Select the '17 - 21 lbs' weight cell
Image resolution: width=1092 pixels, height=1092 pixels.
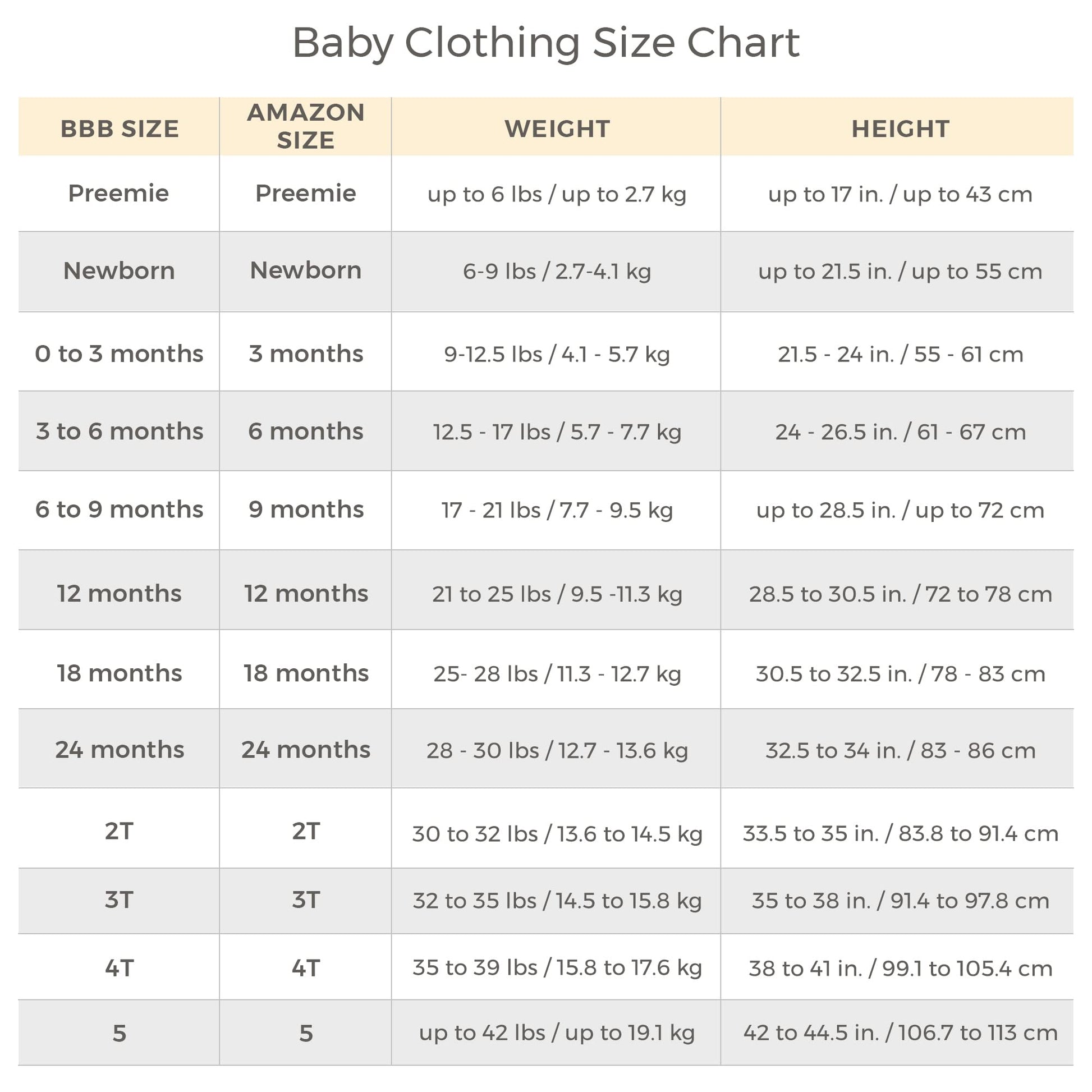coord(557,510)
